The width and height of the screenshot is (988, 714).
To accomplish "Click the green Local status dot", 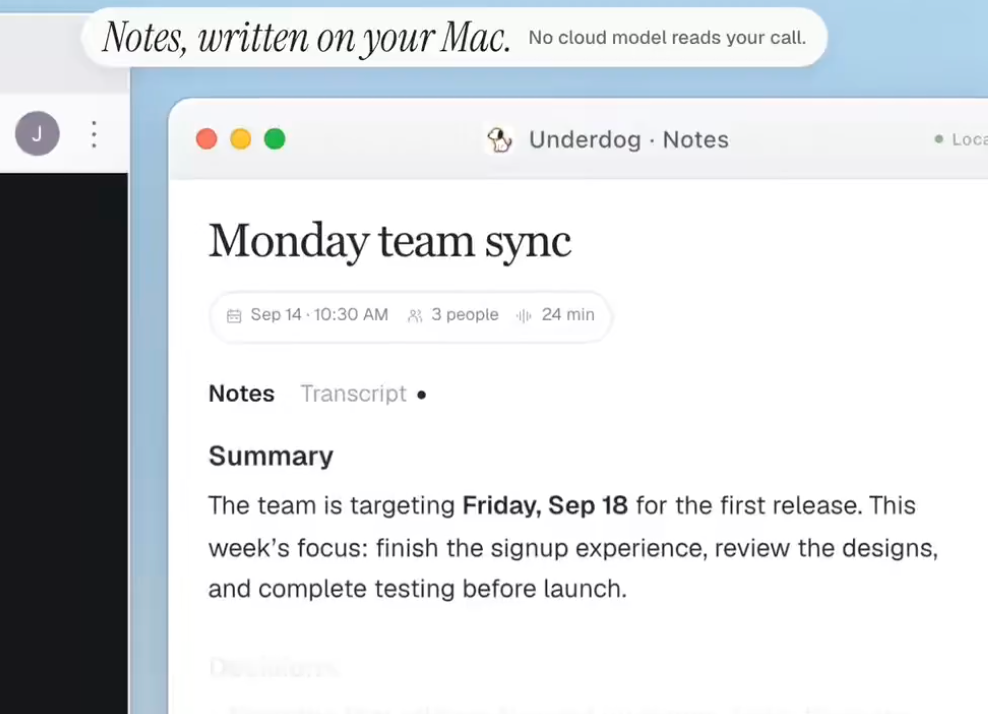I will point(939,139).
